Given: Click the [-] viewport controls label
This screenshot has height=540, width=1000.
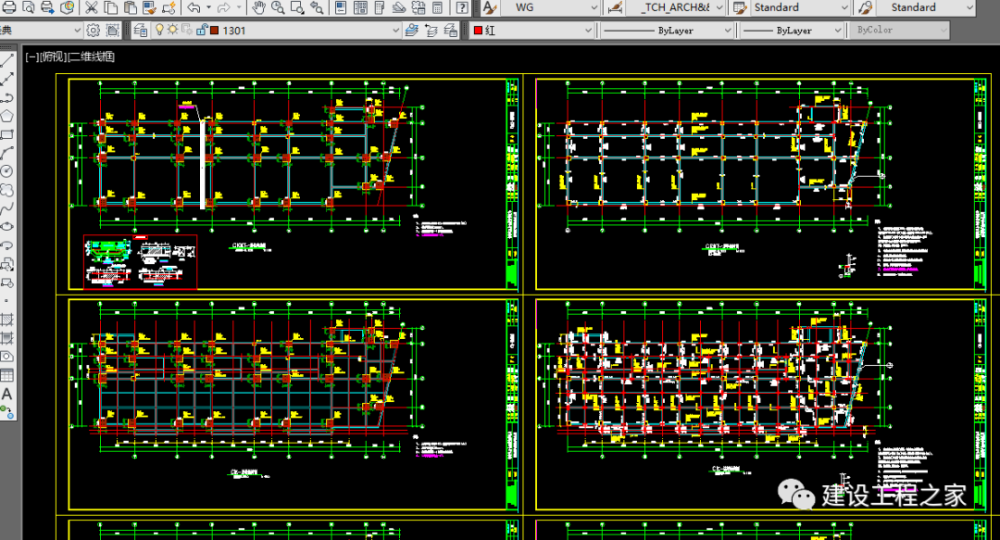Looking at the screenshot, I should tap(32, 57).
